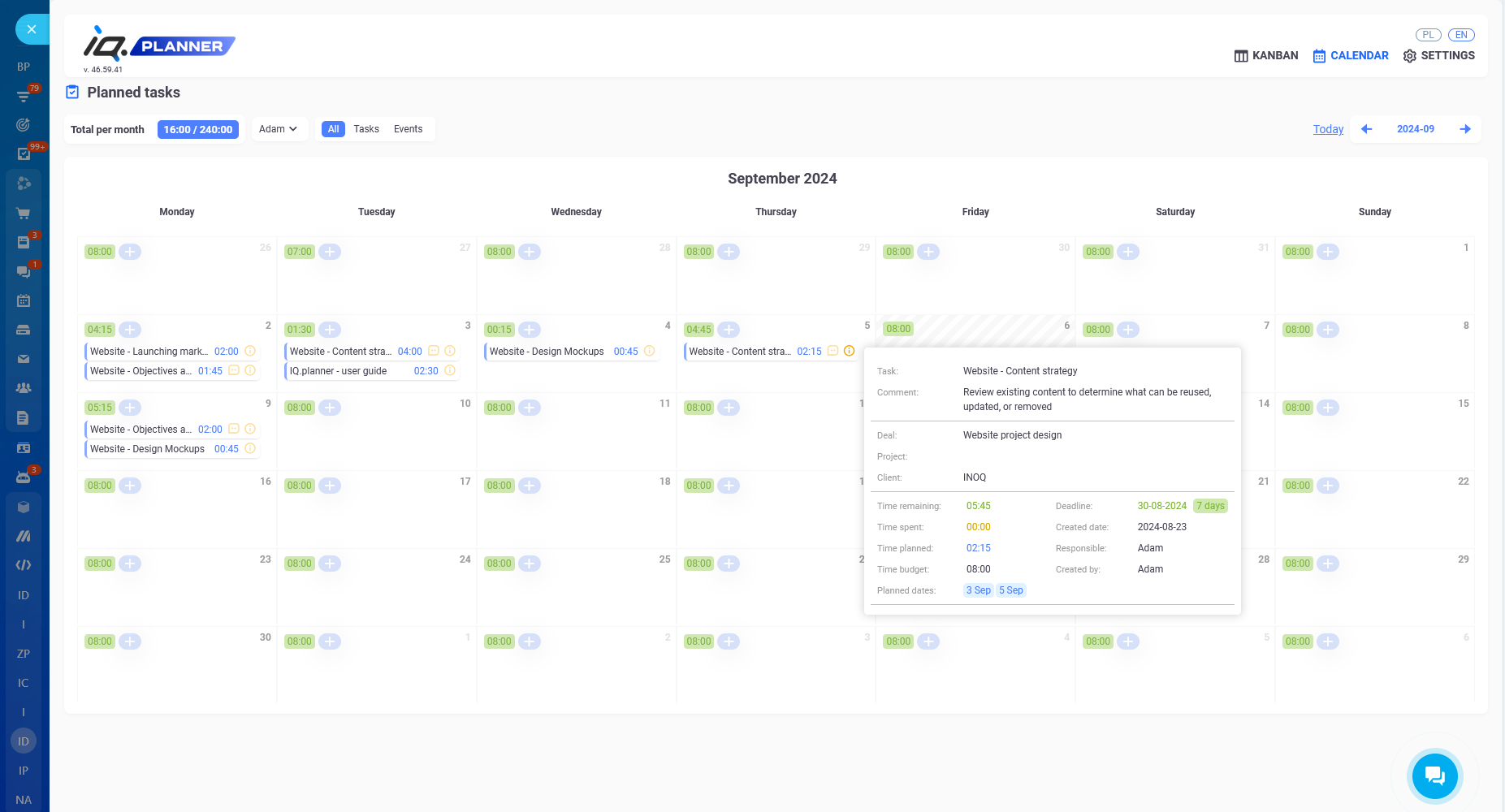Viewport: 1505px width, 812px height.
Task: Click the 16:00 / 240:00 monthly total badge
Action: (x=198, y=128)
